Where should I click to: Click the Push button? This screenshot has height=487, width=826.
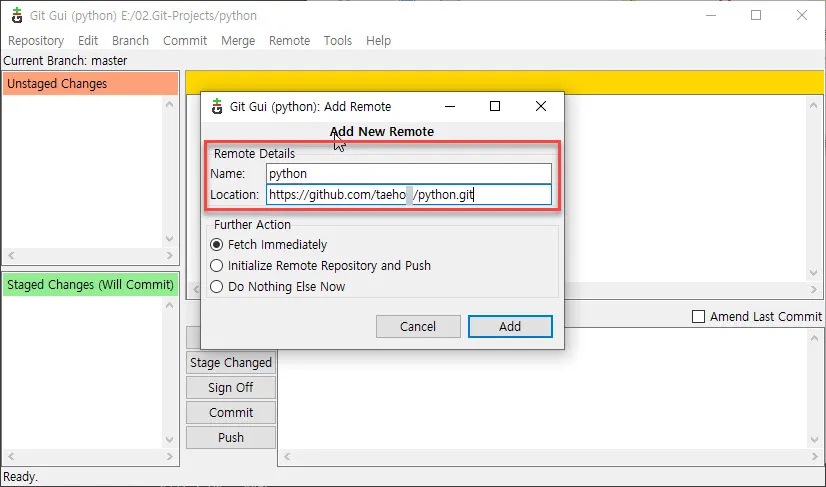coord(231,438)
